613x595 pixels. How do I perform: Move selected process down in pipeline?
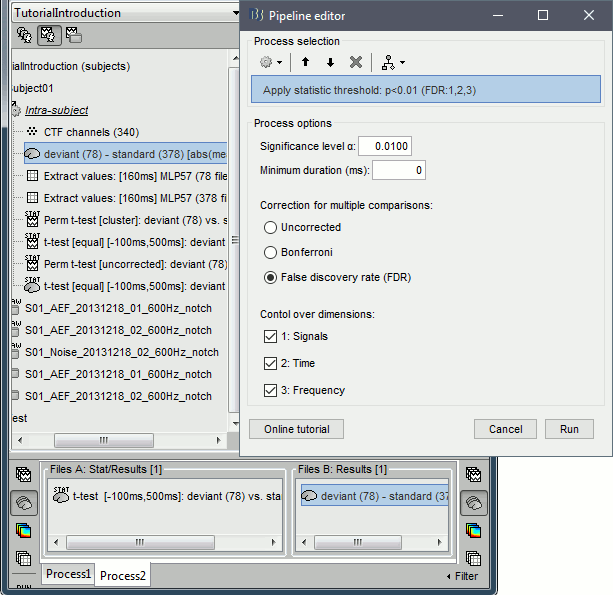(330, 62)
